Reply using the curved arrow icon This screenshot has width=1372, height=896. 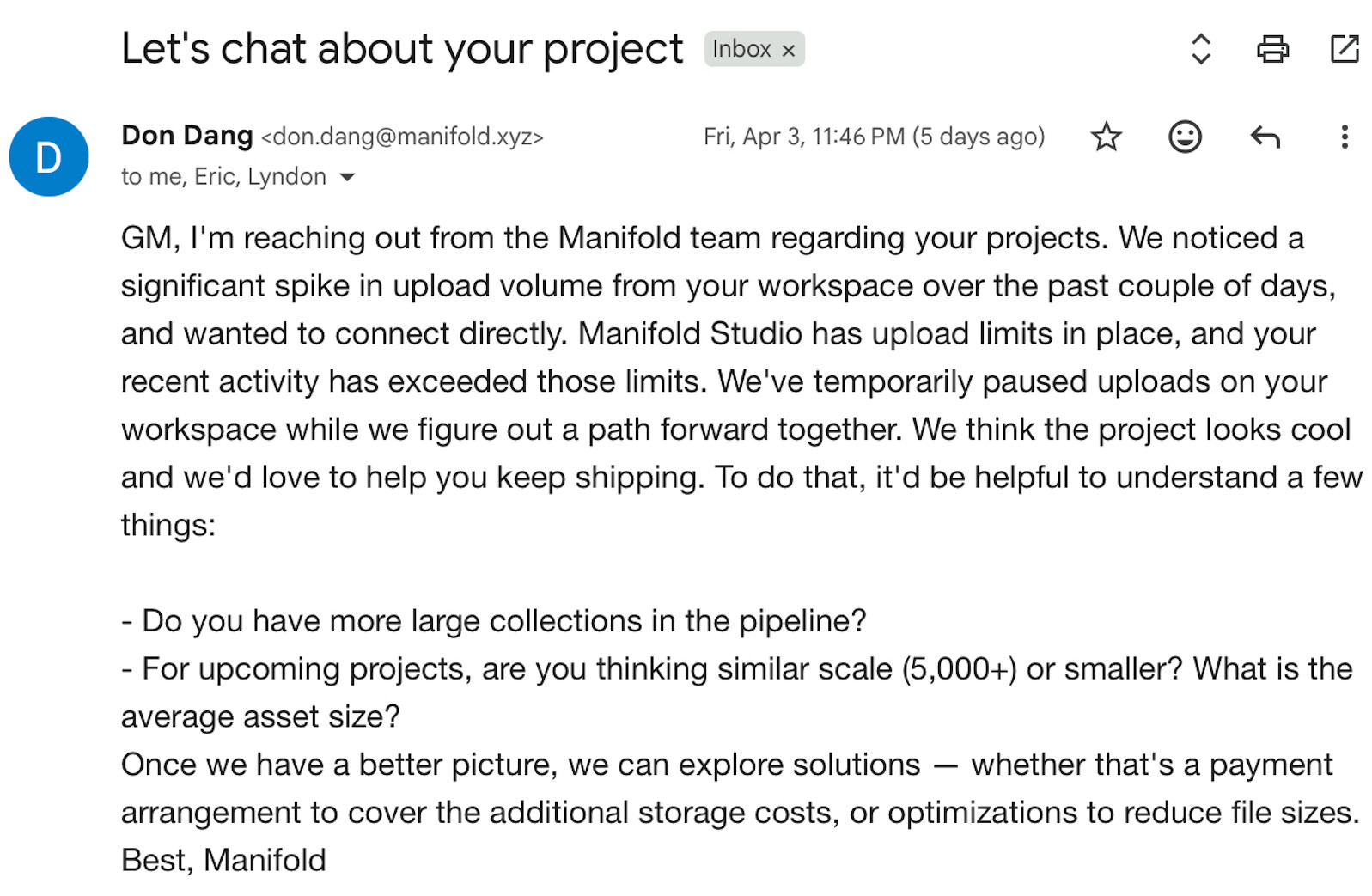(x=1265, y=137)
